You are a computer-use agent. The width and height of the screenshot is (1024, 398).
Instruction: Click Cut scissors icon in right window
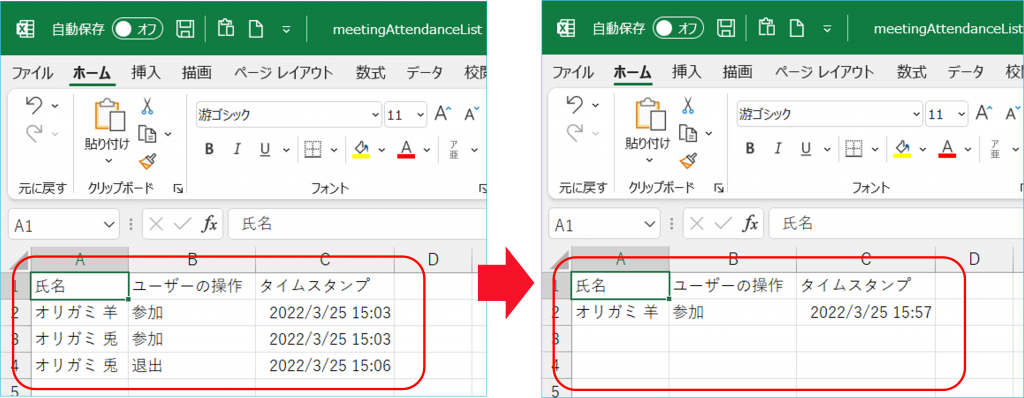pos(688,105)
